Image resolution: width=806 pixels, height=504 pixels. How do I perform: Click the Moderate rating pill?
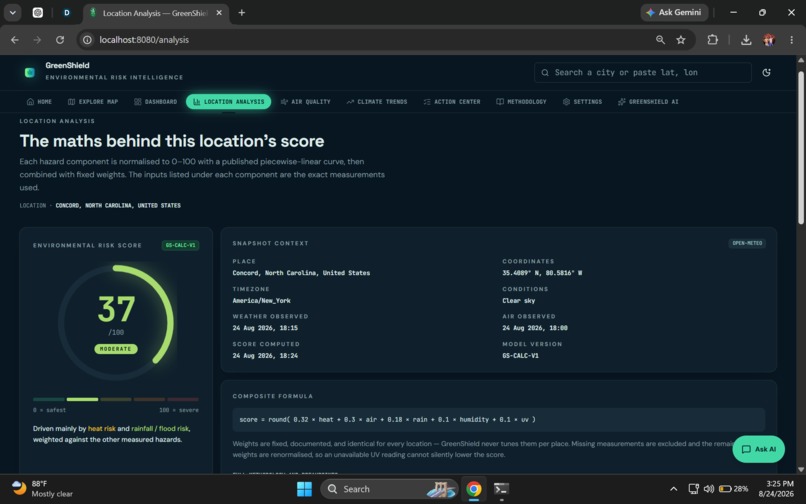(116, 349)
